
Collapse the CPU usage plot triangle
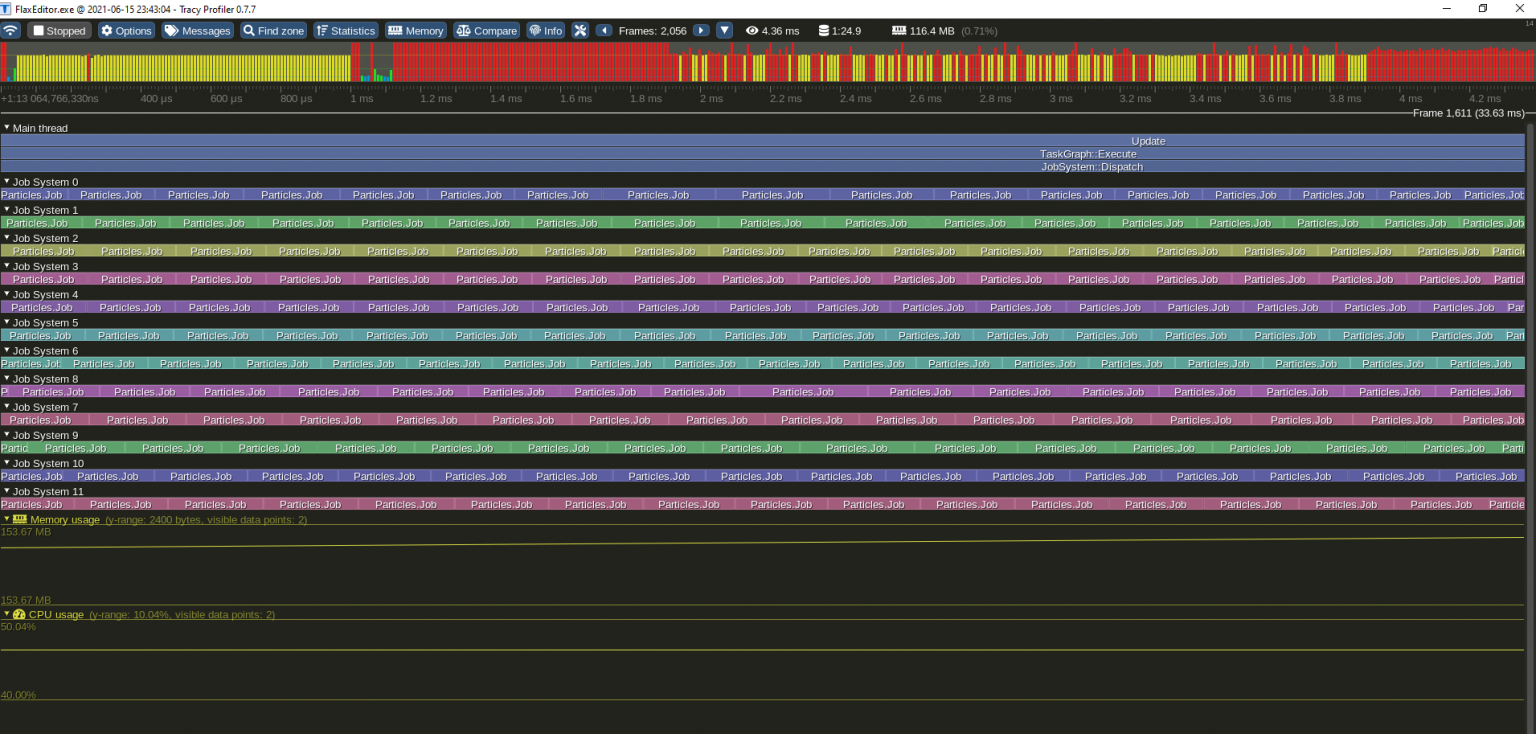coord(6,614)
